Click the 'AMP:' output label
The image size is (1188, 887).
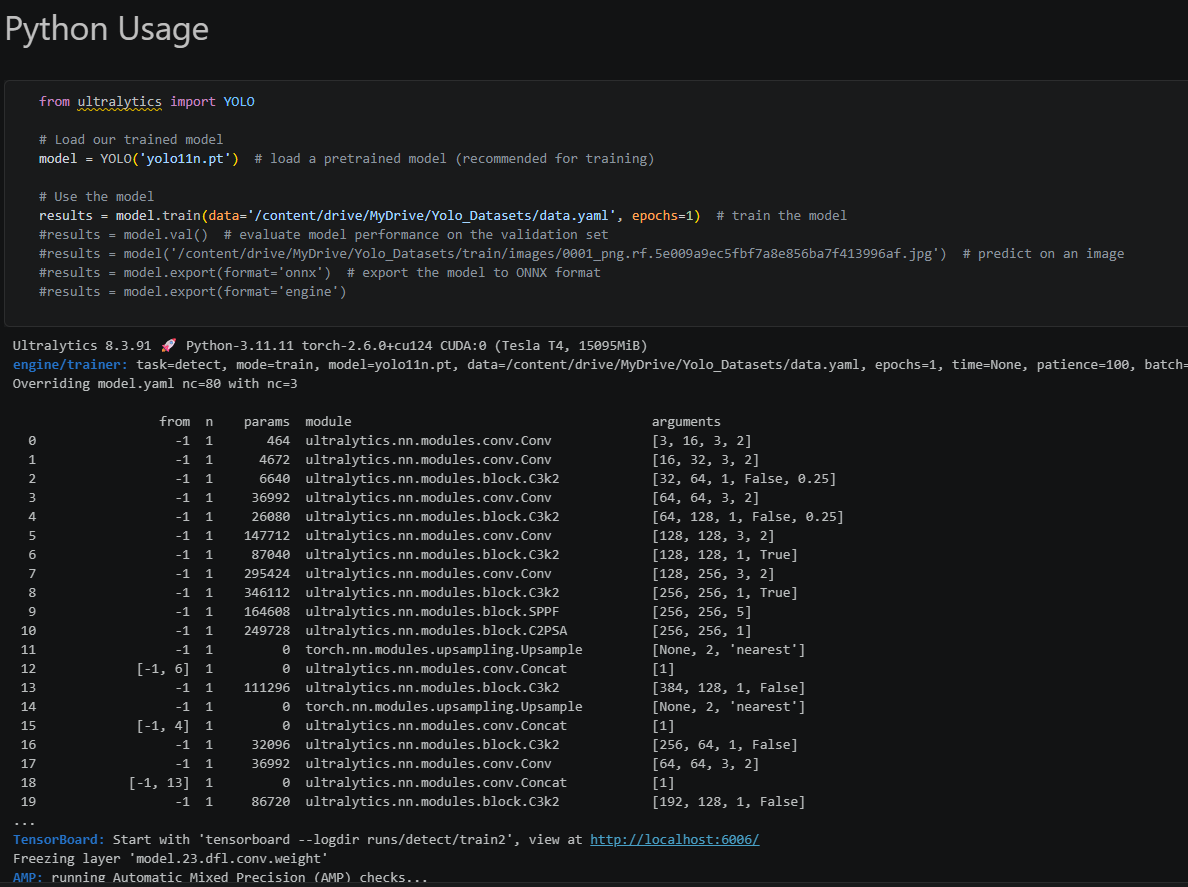(x=28, y=877)
